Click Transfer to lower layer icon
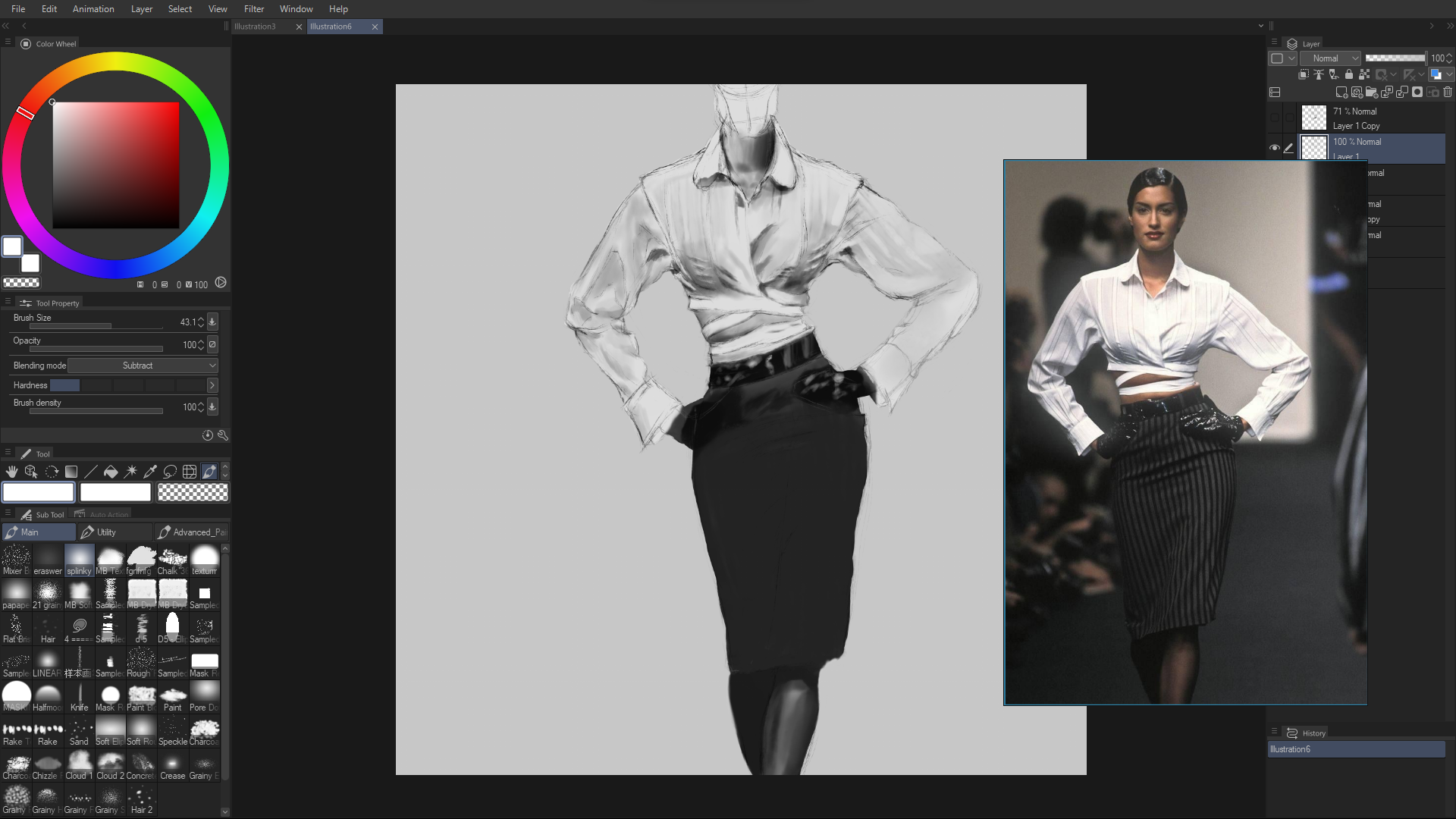Screen dimensions: 1456x819 [1387, 93]
